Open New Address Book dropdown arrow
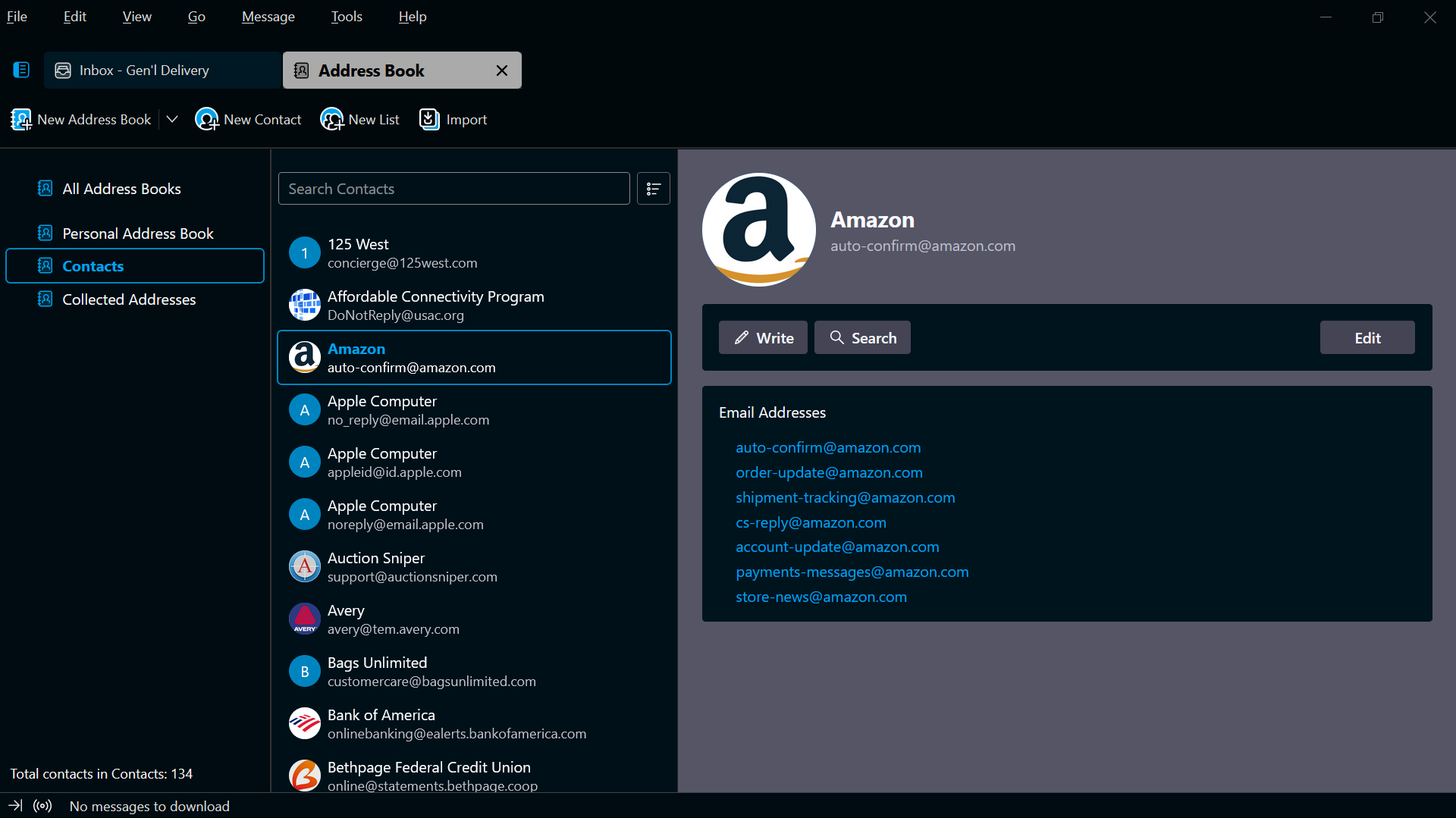Screen dimensions: 1456x818 [172, 119]
